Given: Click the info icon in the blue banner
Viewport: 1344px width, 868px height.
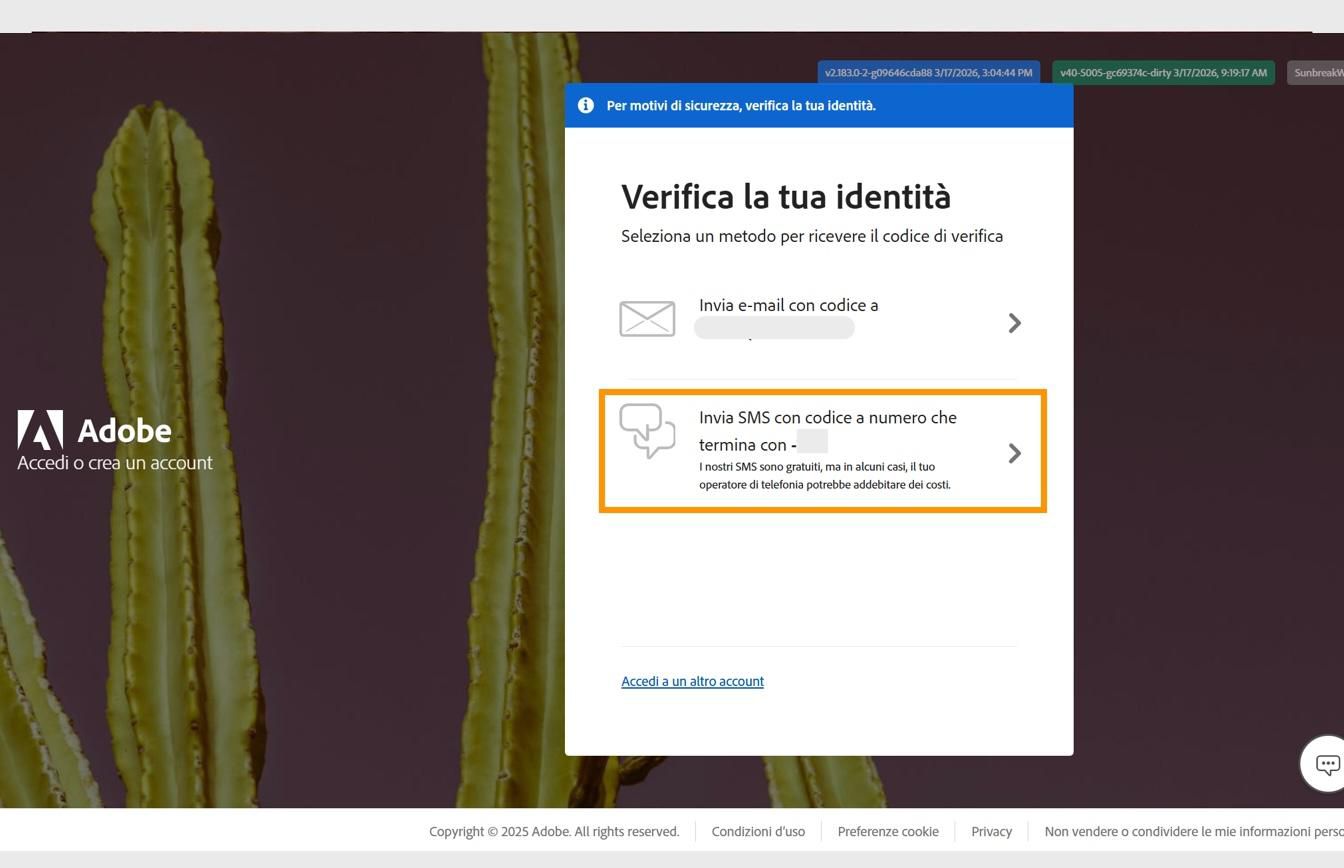Looking at the screenshot, I should [586, 105].
